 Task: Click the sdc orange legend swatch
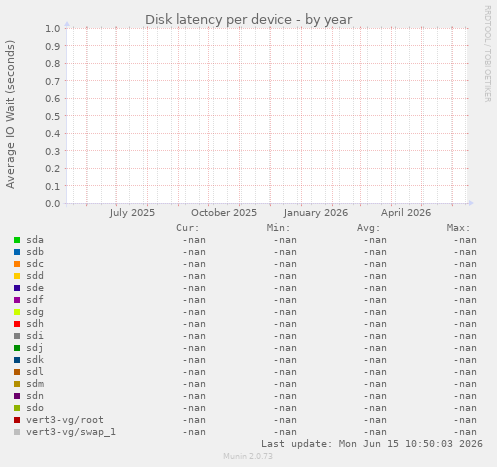(17, 264)
